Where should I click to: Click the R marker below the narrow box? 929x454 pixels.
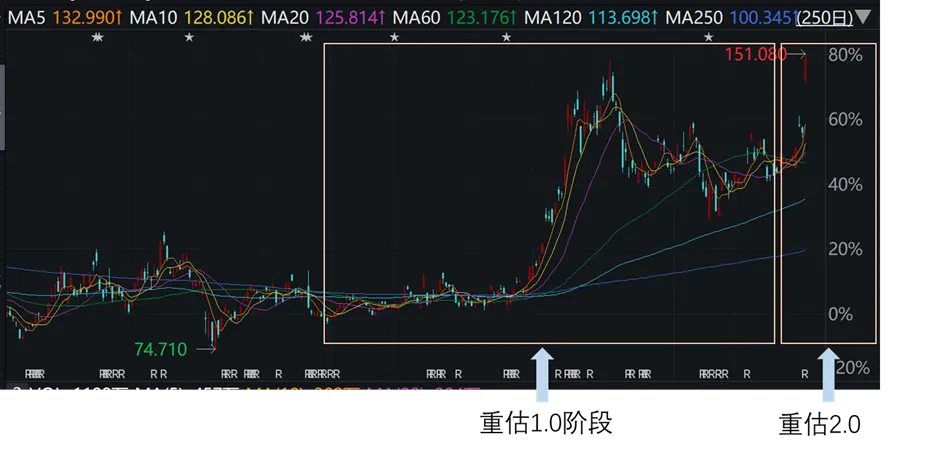[805, 374]
